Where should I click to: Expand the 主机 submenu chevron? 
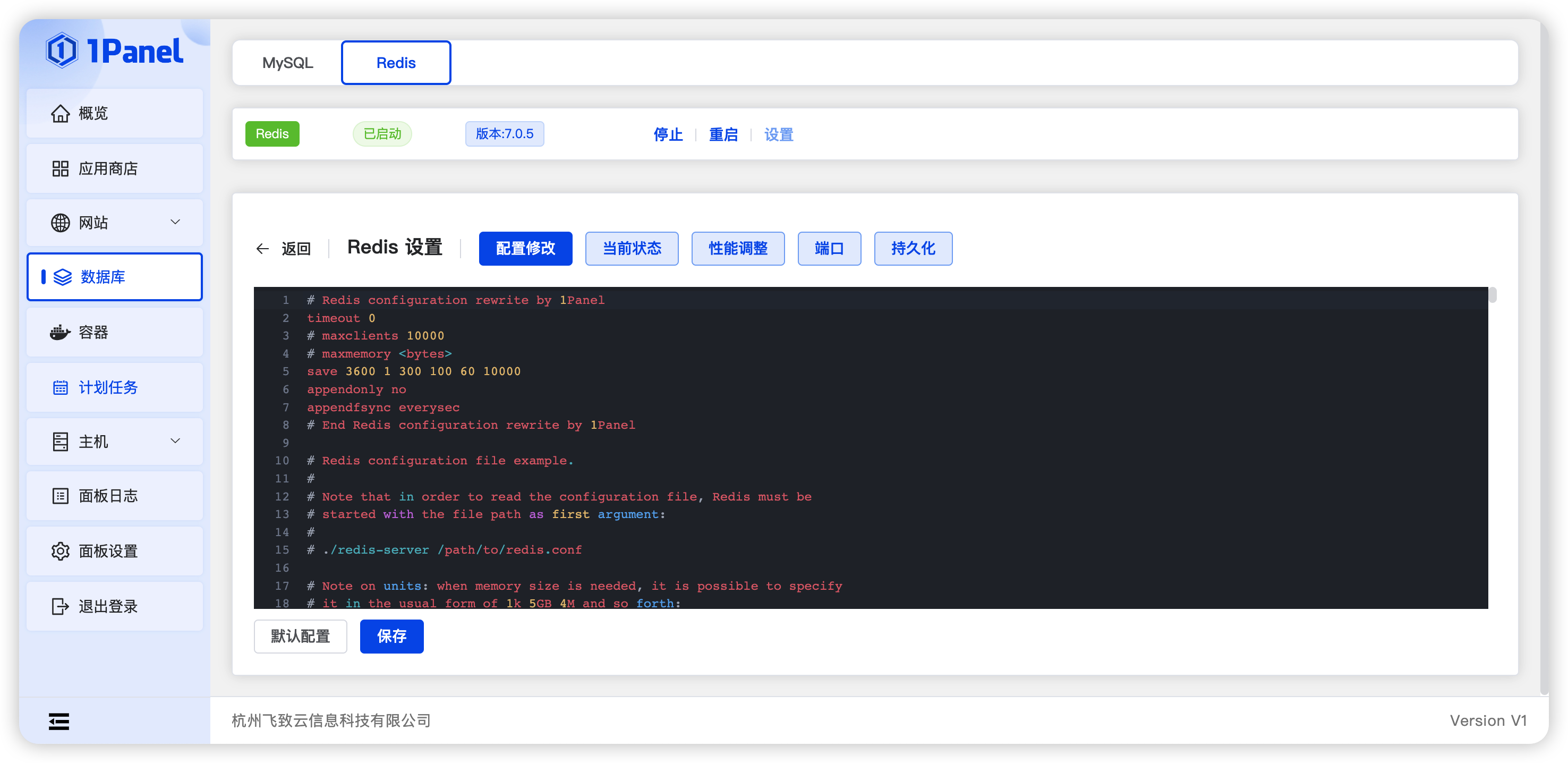pos(175,441)
